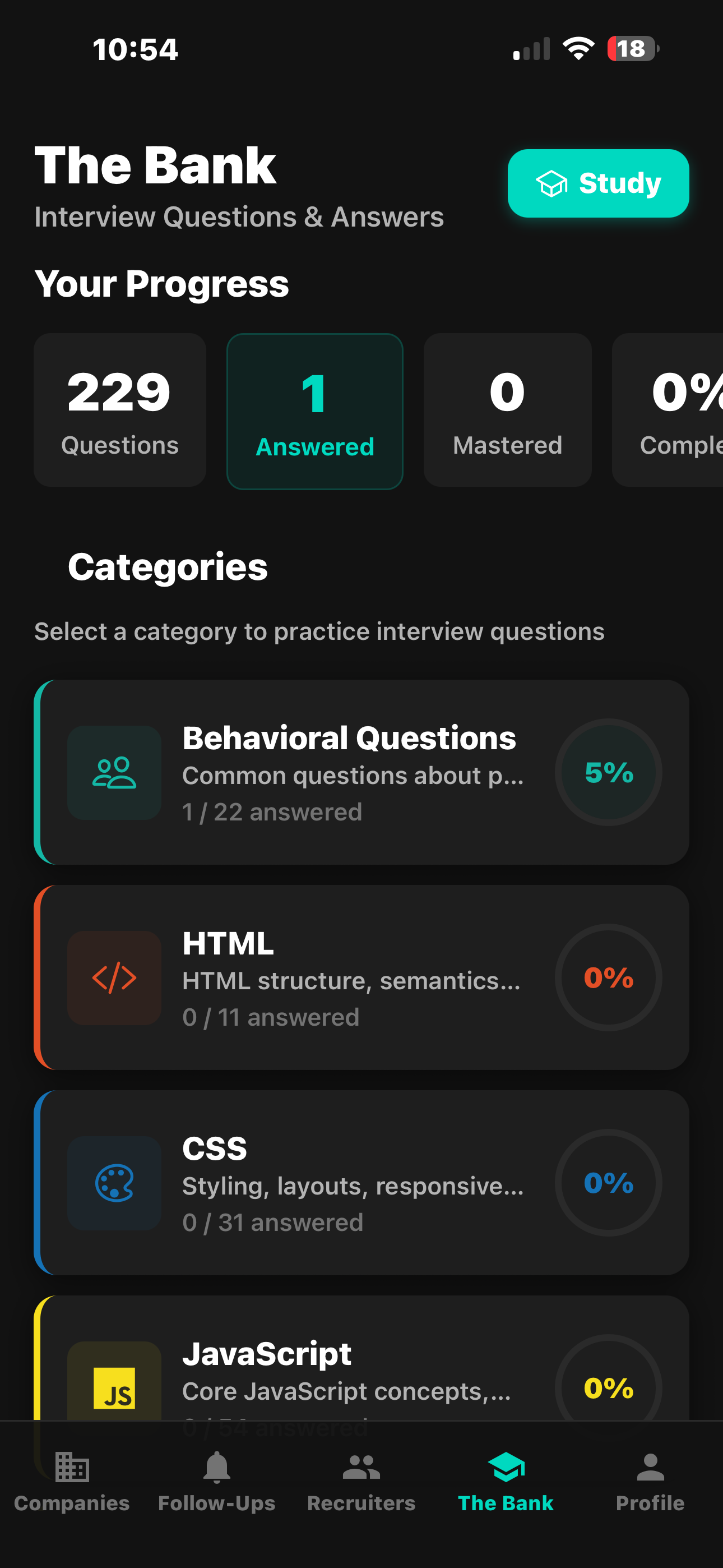Tap the Companies building icon

[72, 1467]
